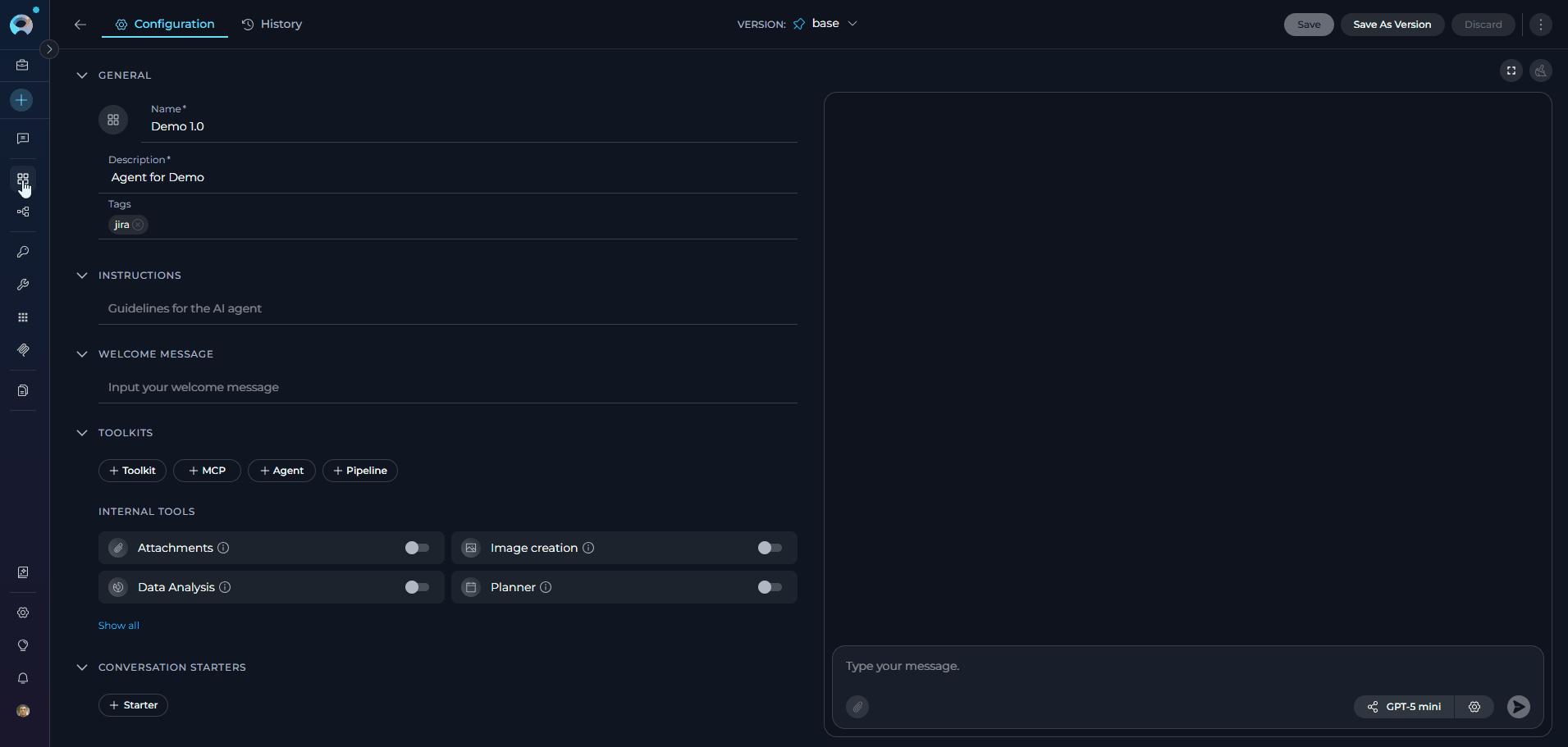Open the base version dropdown
Screen dimensions: 1568x747
827,24
